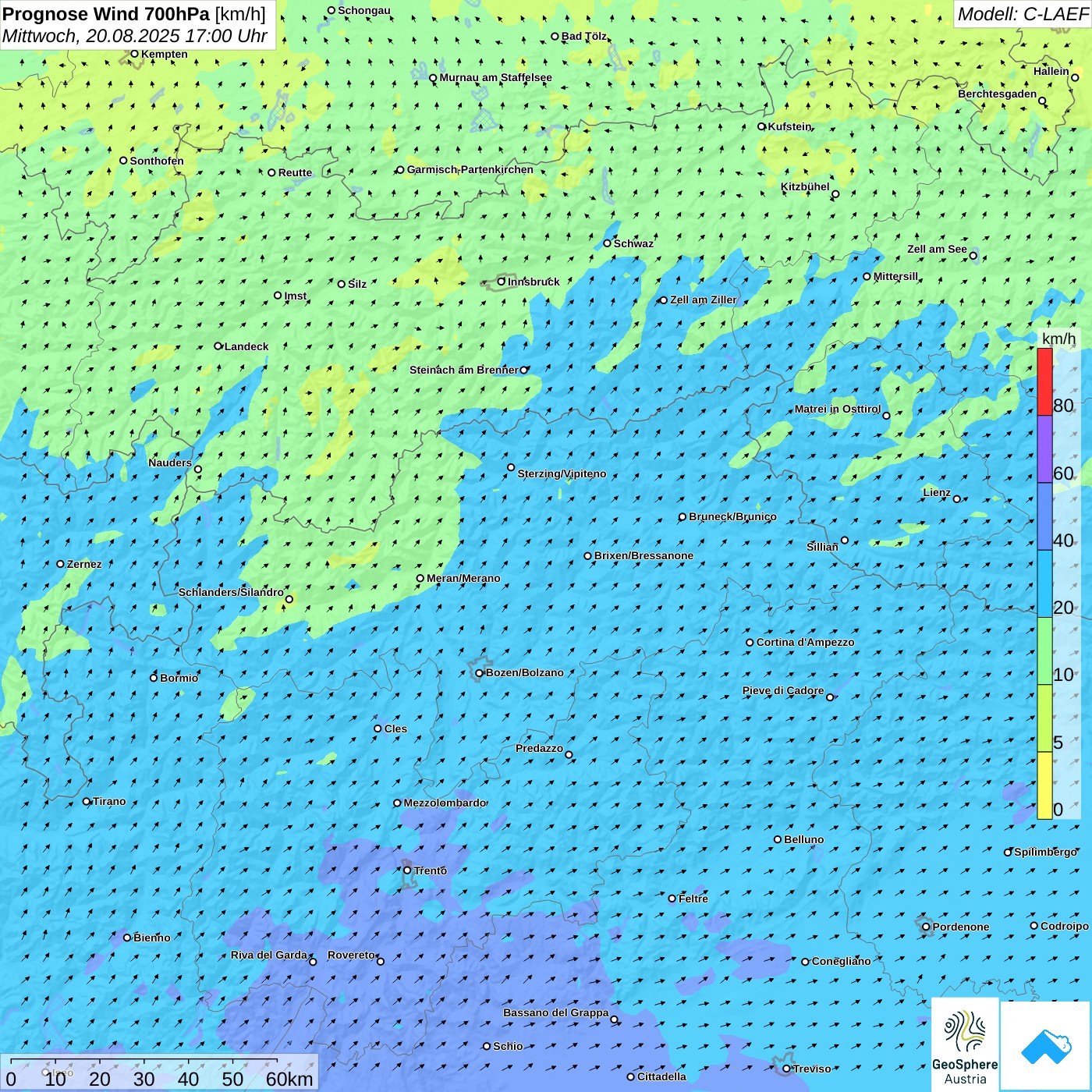Click the 'Landeck' label
This screenshot has height=1092, width=1092.
[x=246, y=346]
